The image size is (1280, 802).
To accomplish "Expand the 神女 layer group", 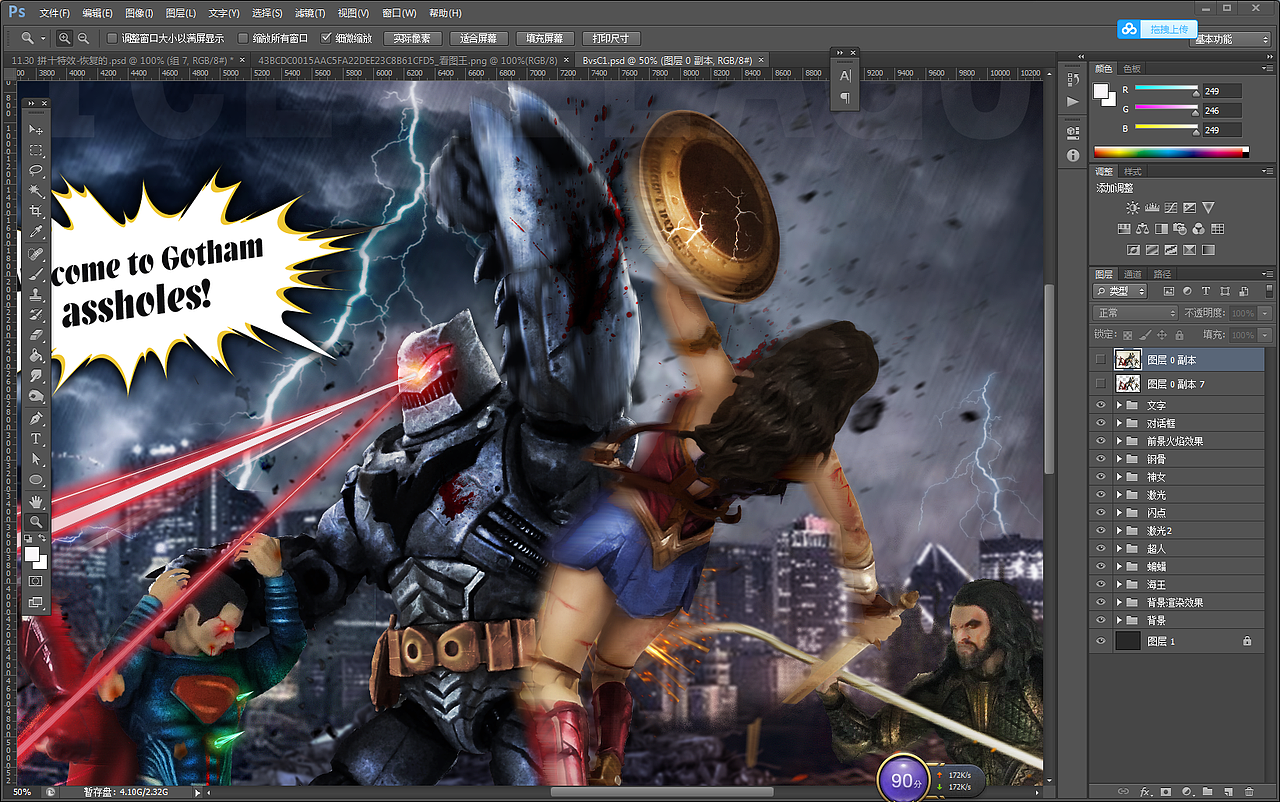I will 1119,478.
